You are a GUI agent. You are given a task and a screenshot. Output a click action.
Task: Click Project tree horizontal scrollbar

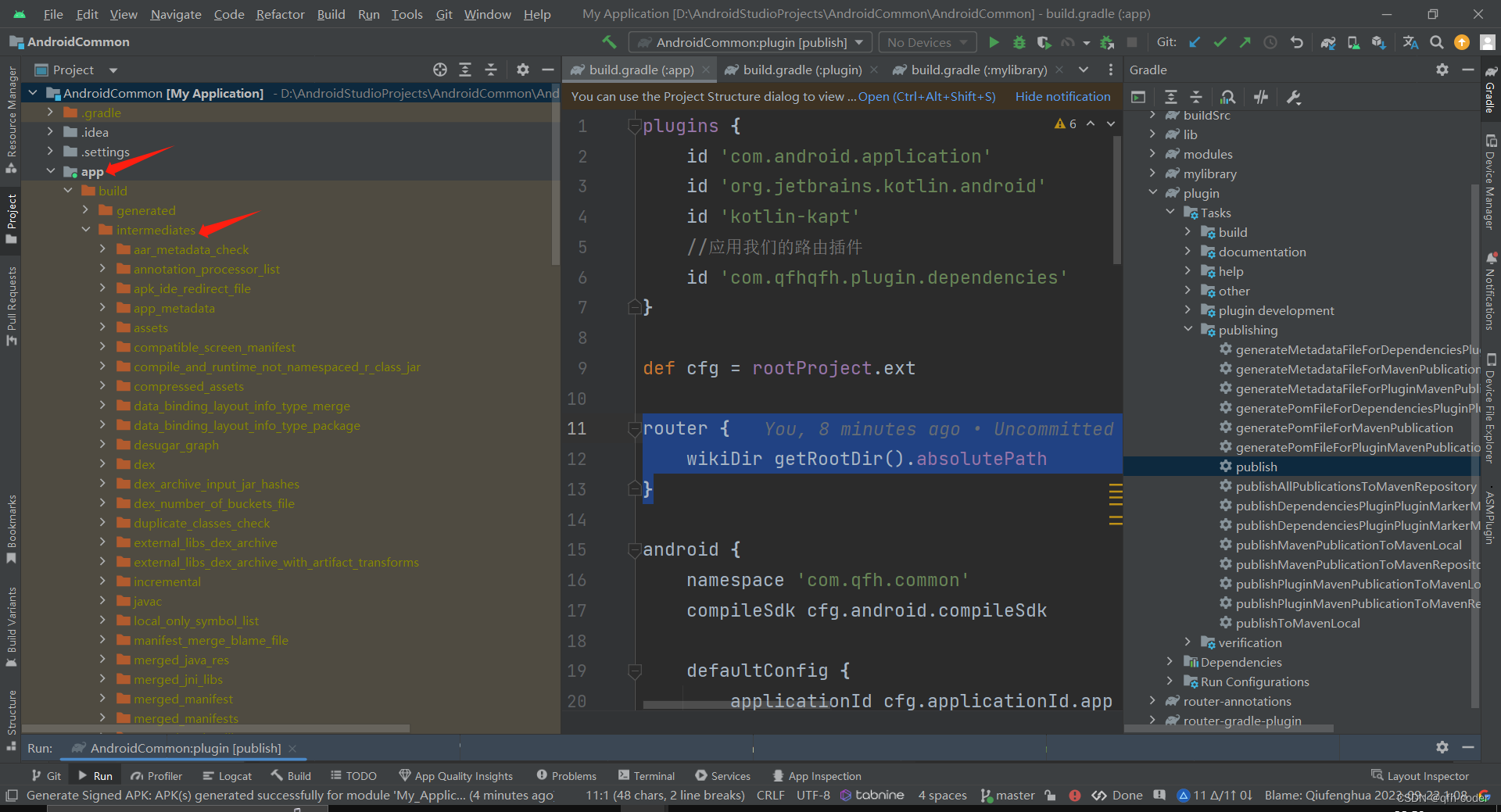tap(215, 728)
